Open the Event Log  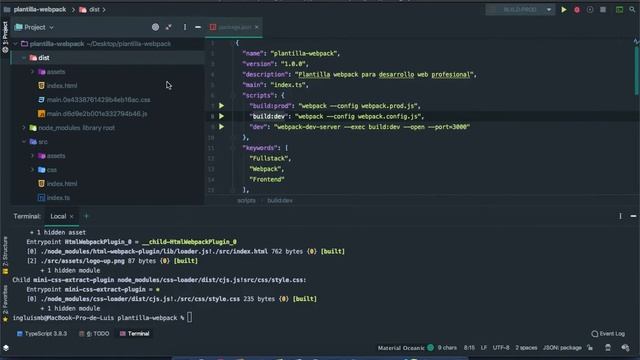pos(608,334)
